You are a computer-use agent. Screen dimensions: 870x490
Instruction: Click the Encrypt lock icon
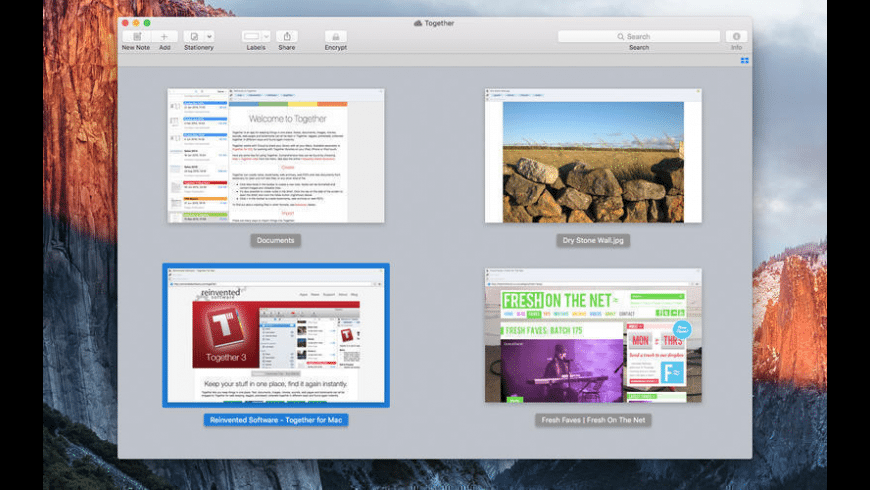coord(336,37)
